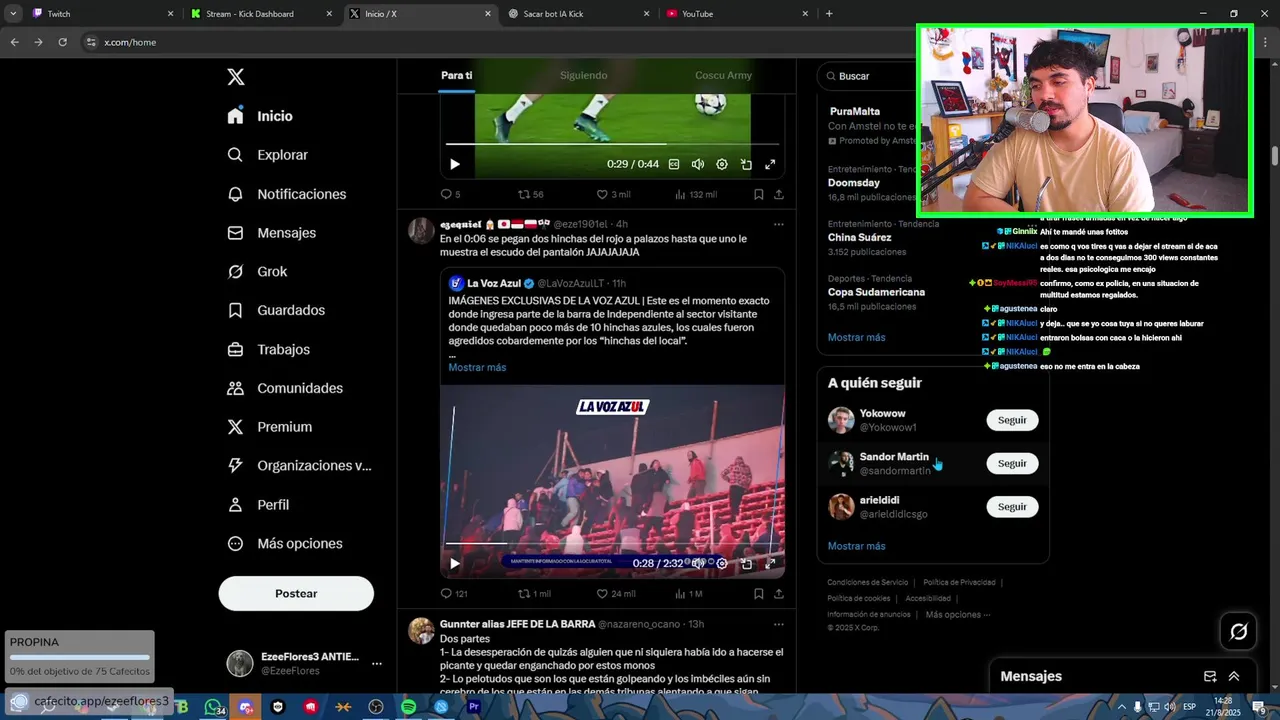Screen dimensions: 1280x720
Task: Go to Inicio in sidebar
Action: coord(260,116)
